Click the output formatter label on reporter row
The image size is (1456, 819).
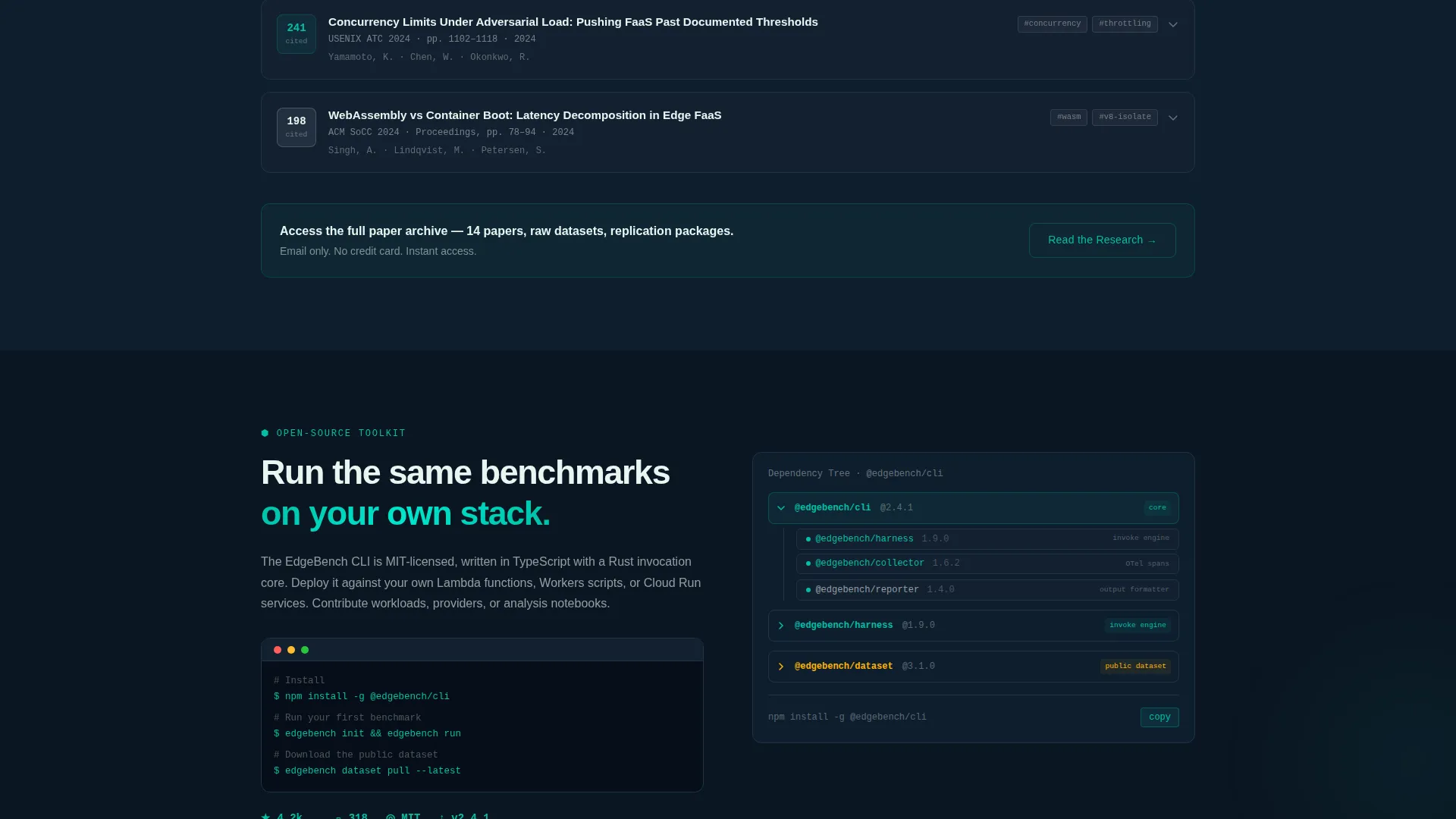[x=1134, y=590]
